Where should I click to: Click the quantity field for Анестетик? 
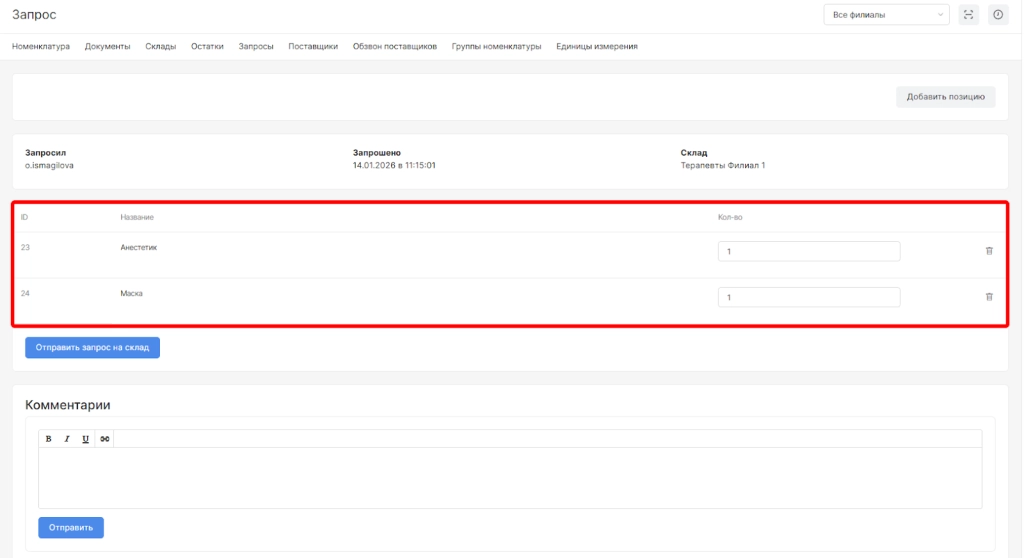[808, 251]
